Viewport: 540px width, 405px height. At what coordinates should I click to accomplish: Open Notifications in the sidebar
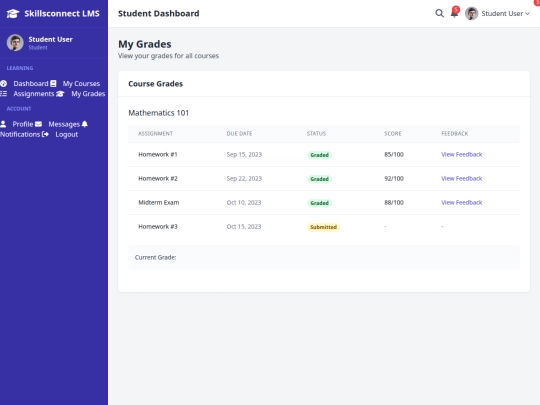[x=20, y=134]
